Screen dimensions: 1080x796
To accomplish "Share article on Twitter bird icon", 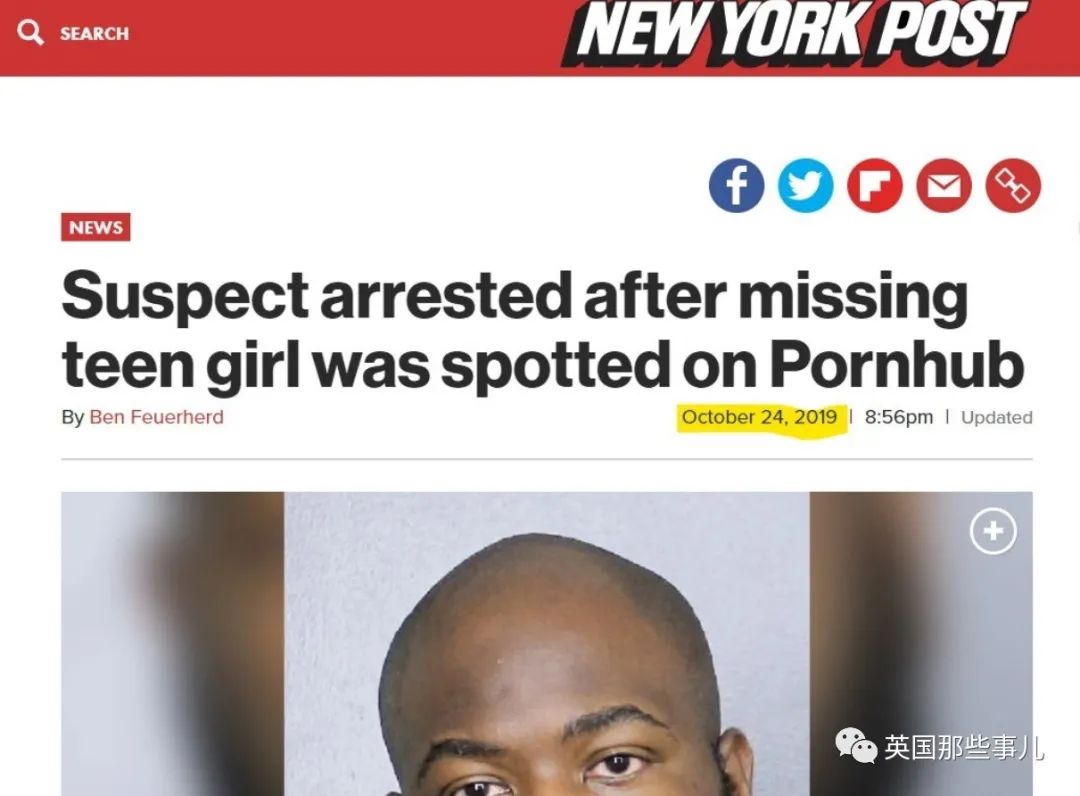I will pos(806,185).
